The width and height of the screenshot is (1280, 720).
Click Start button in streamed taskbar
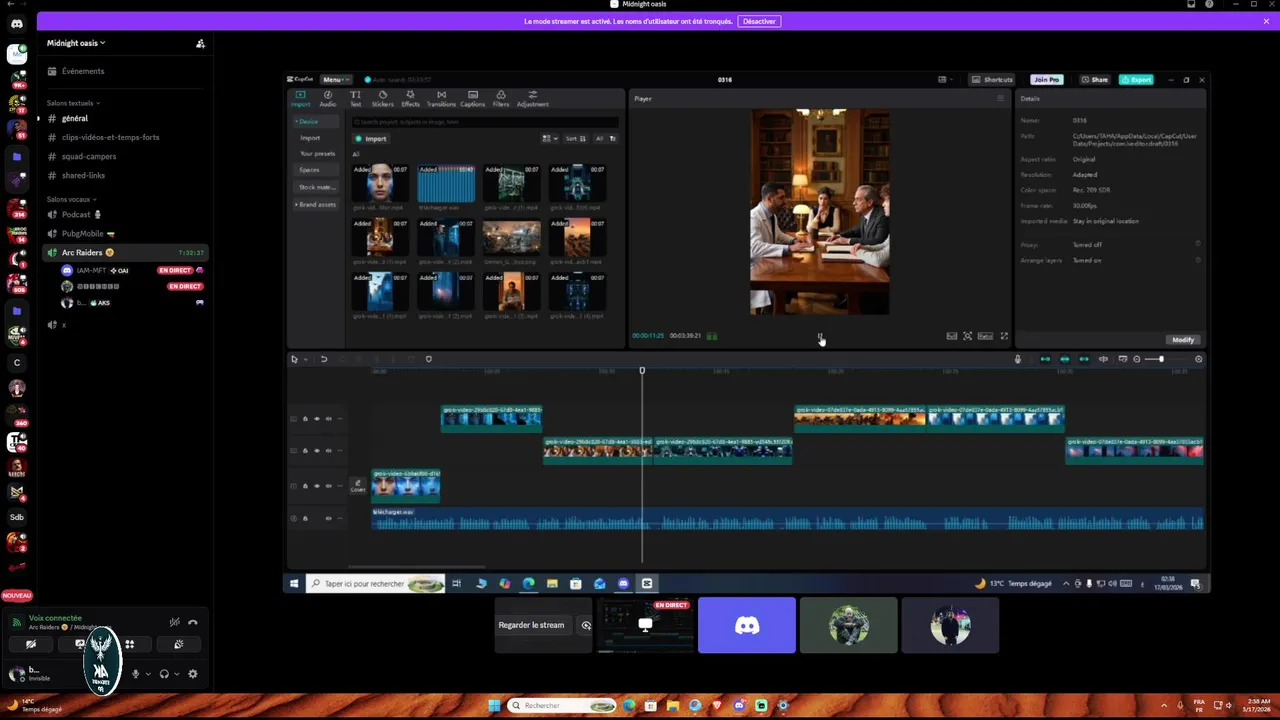[294, 583]
